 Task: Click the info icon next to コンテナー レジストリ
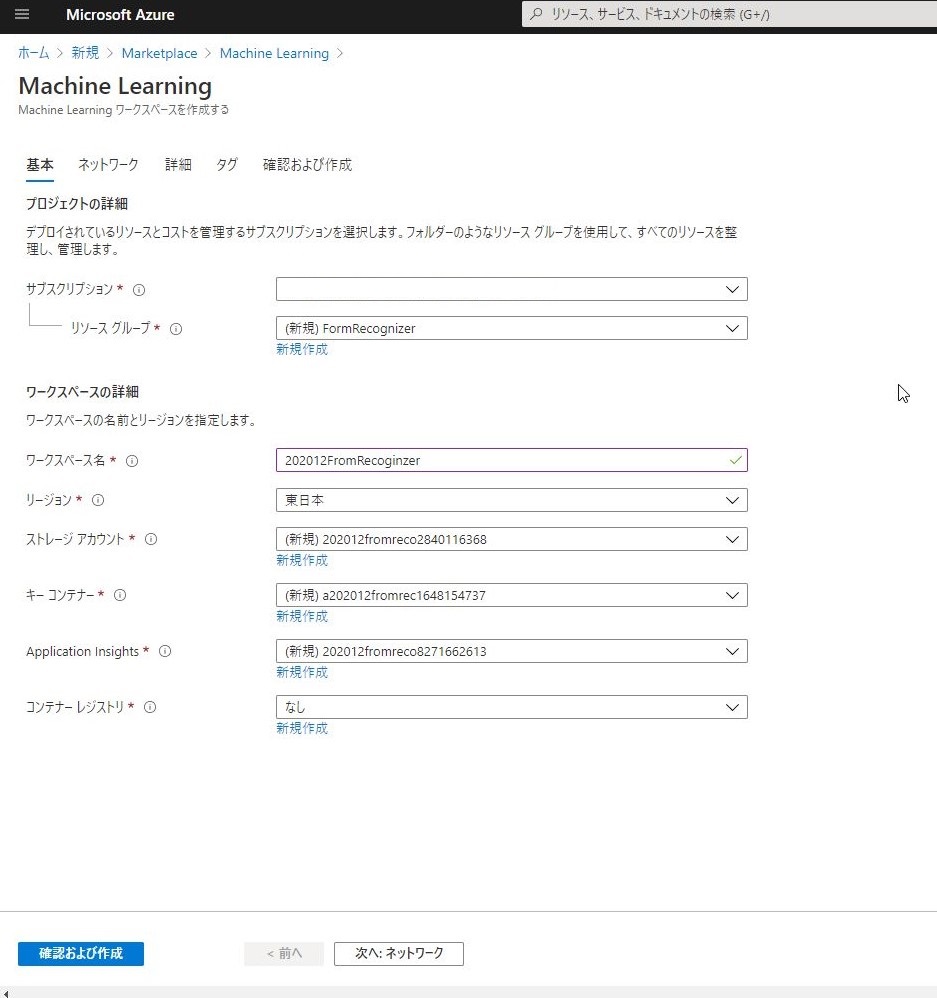click(150, 707)
